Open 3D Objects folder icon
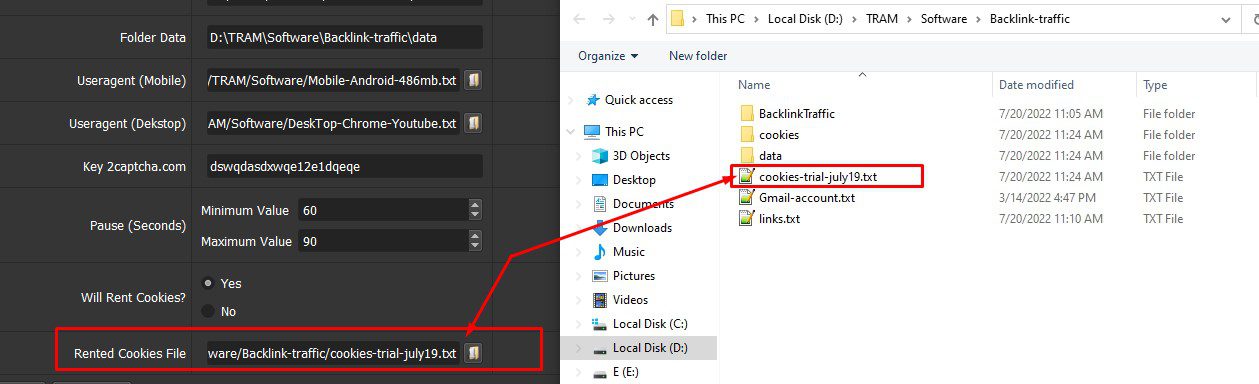 tap(600, 156)
